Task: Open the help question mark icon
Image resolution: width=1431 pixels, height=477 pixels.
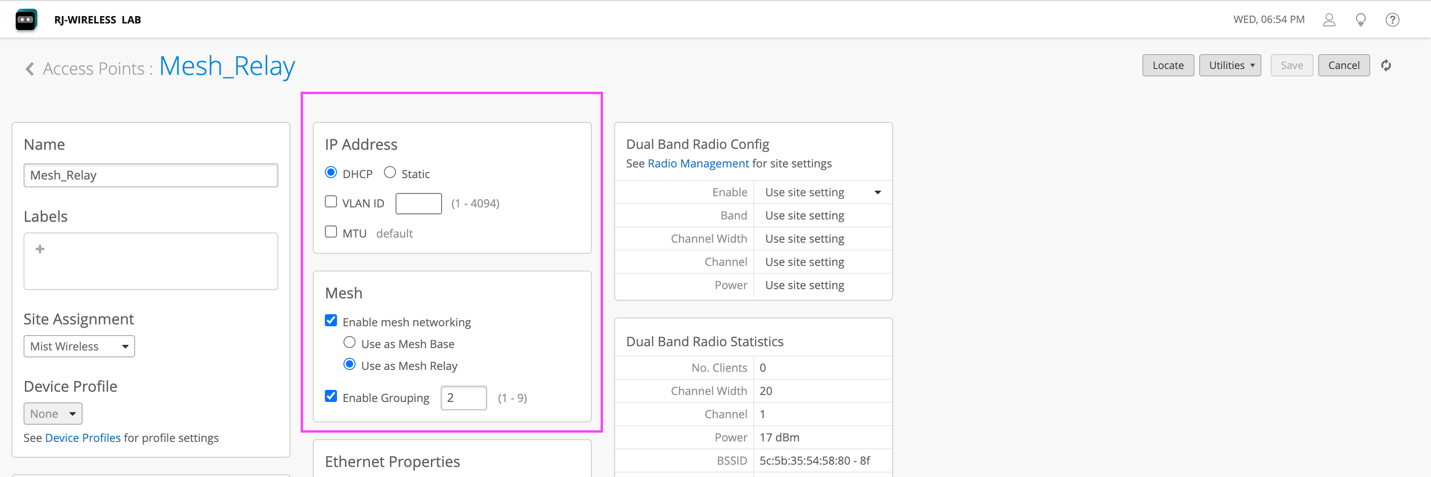Action: [1392, 20]
